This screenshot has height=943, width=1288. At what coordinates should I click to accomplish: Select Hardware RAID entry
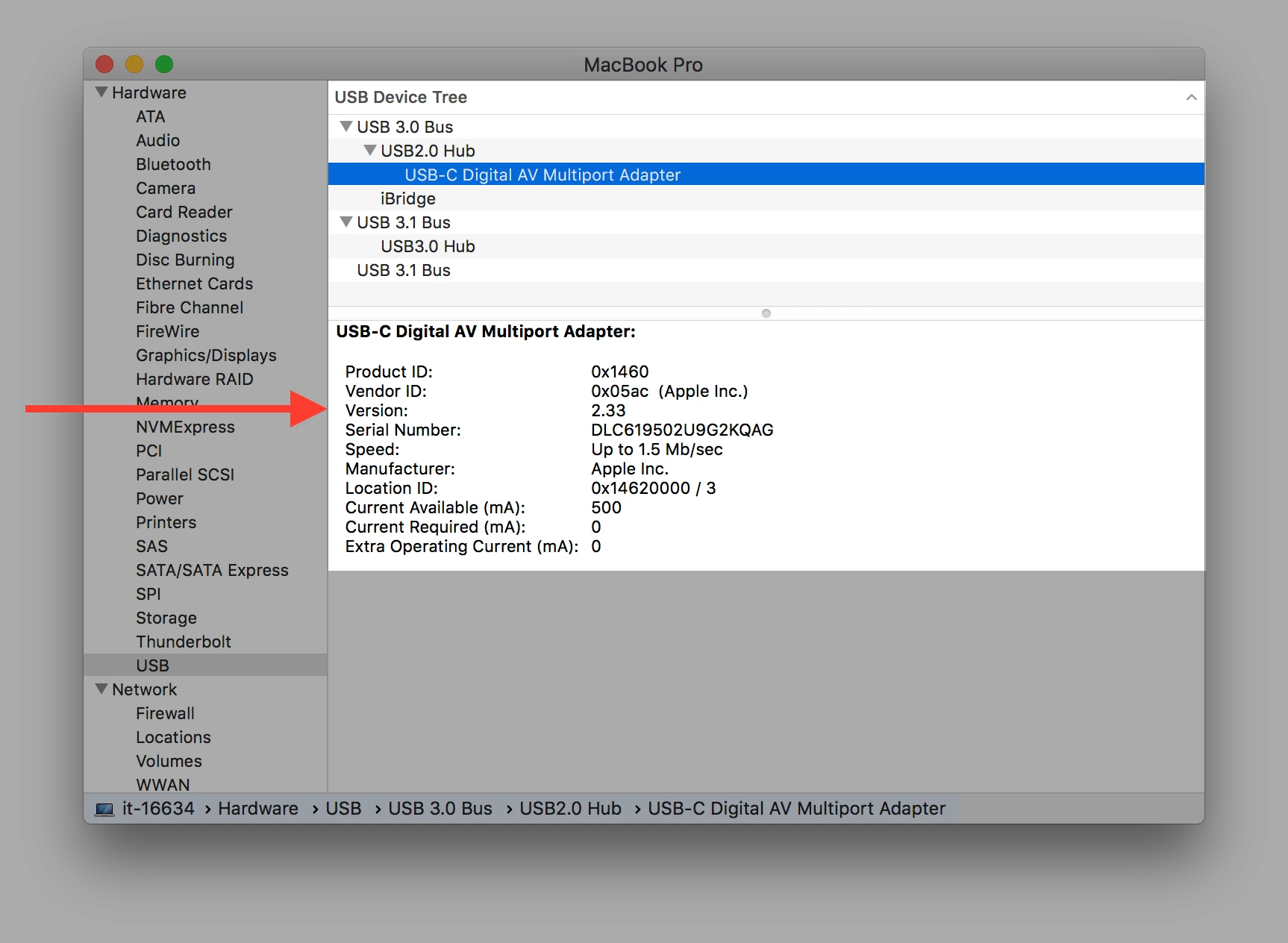click(x=195, y=380)
